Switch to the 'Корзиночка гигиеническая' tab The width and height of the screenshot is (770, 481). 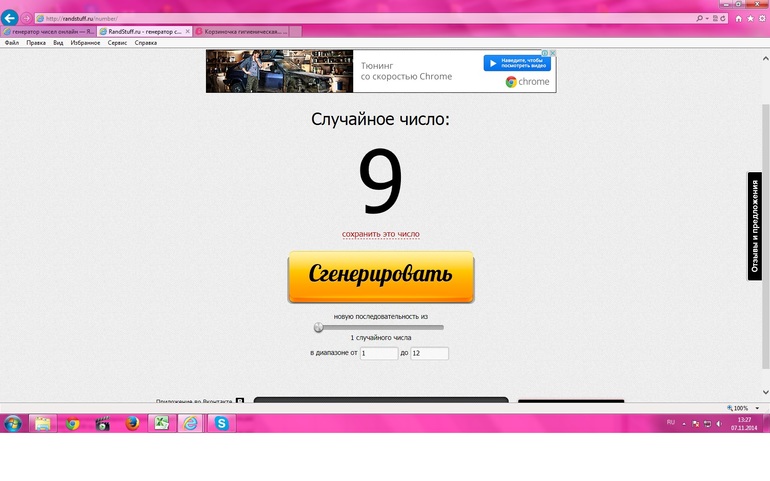pos(243,32)
